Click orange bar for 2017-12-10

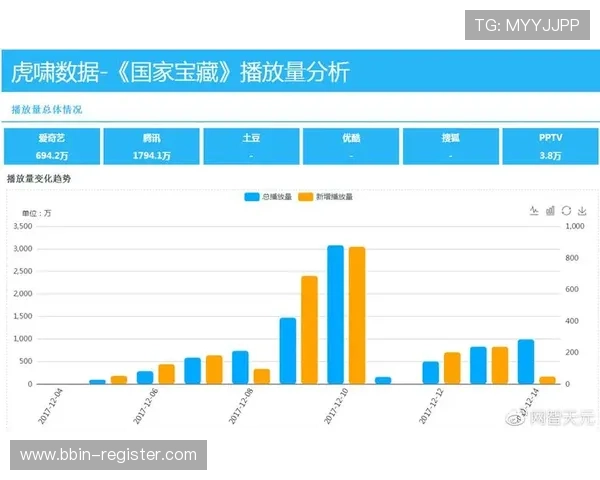tap(357, 315)
